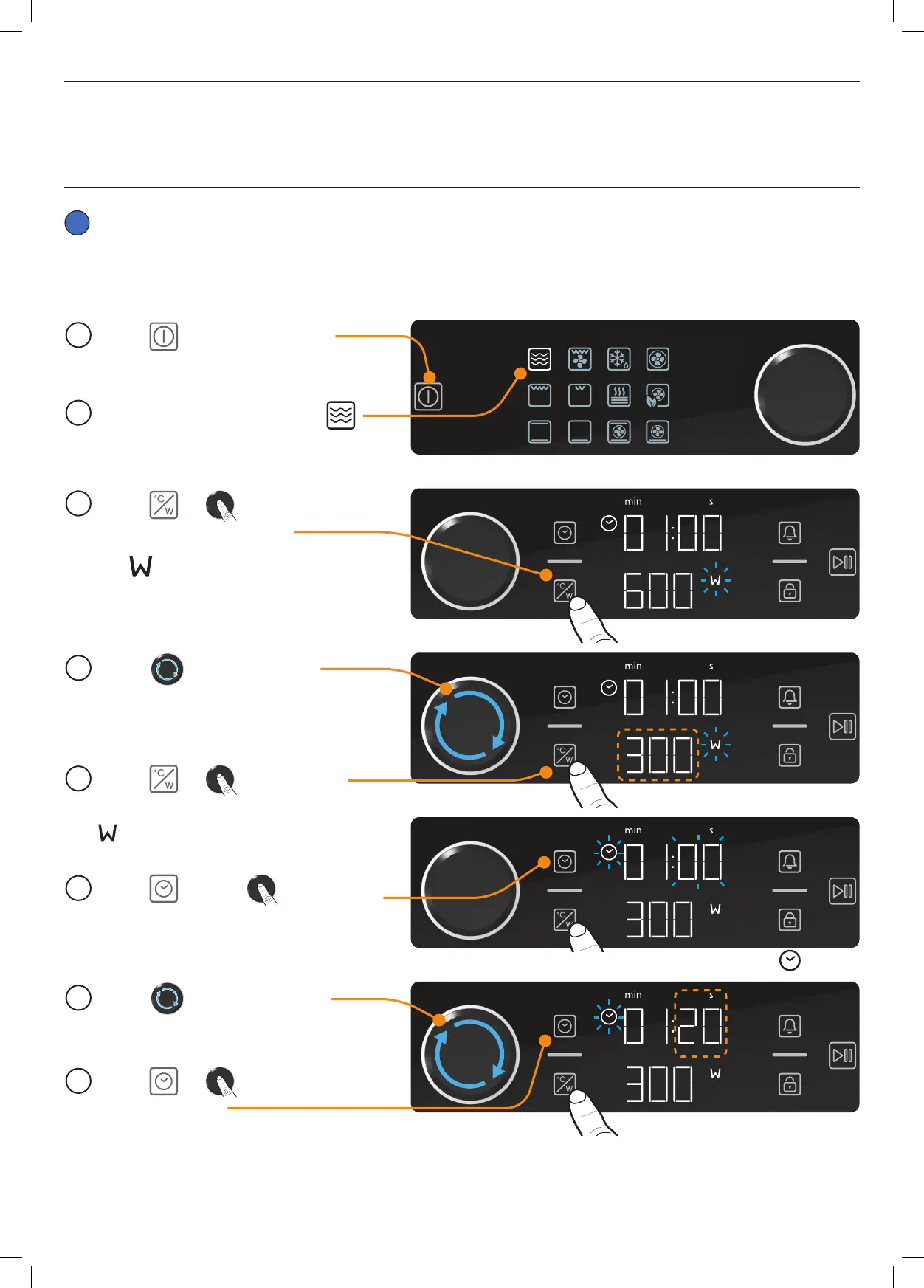The height and width of the screenshot is (1288, 924).
Task: Select the steam lines warming function icon
Action: click(618, 396)
